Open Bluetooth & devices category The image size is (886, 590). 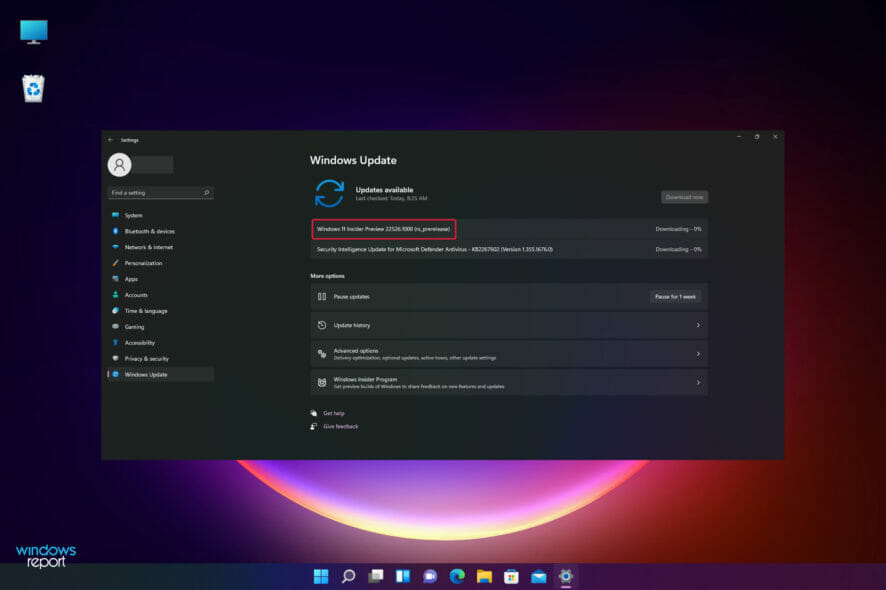[x=160, y=231]
